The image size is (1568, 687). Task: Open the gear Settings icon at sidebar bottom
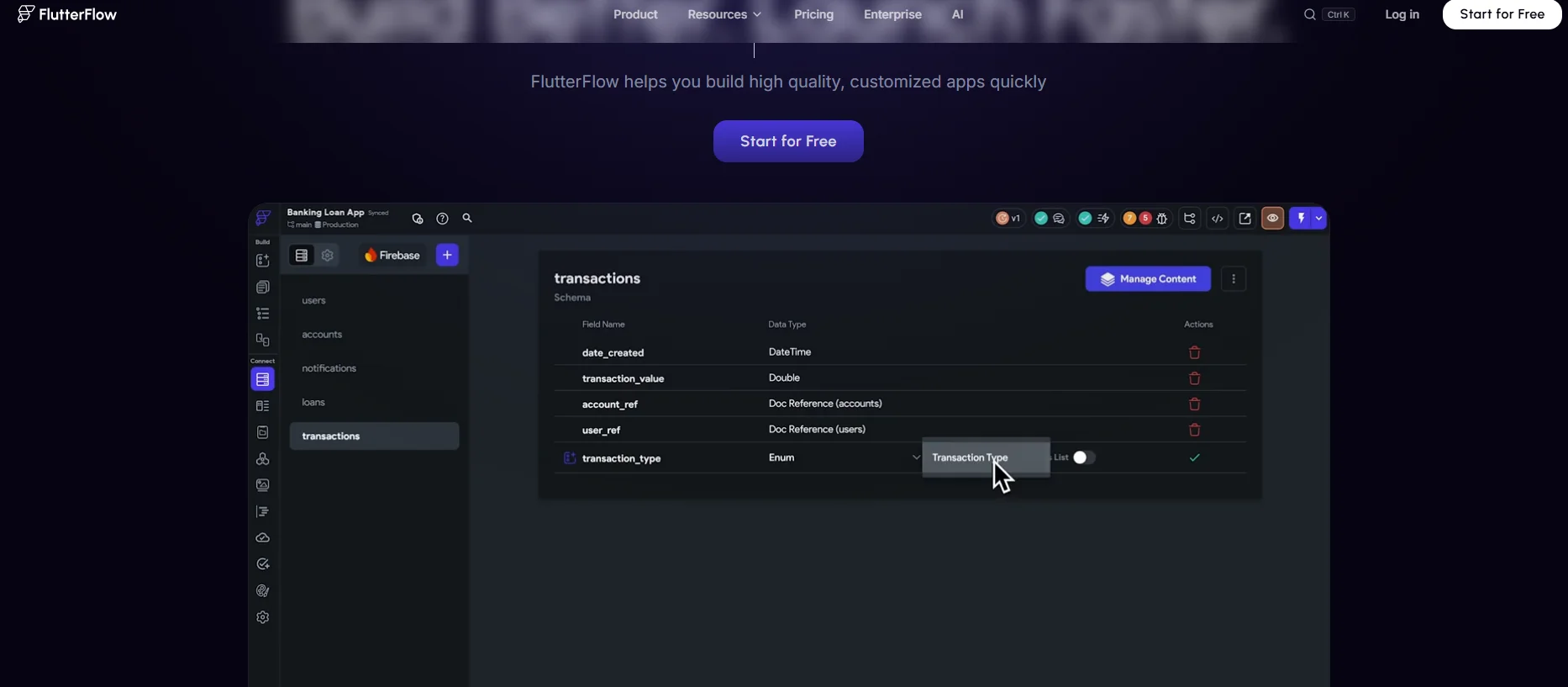[x=263, y=617]
